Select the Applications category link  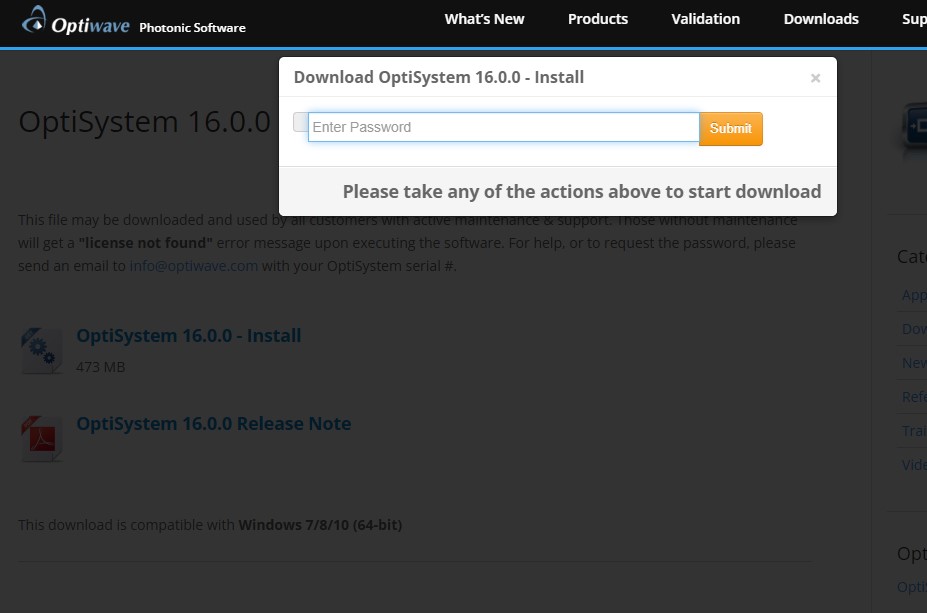pyautogui.click(x=912, y=294)
